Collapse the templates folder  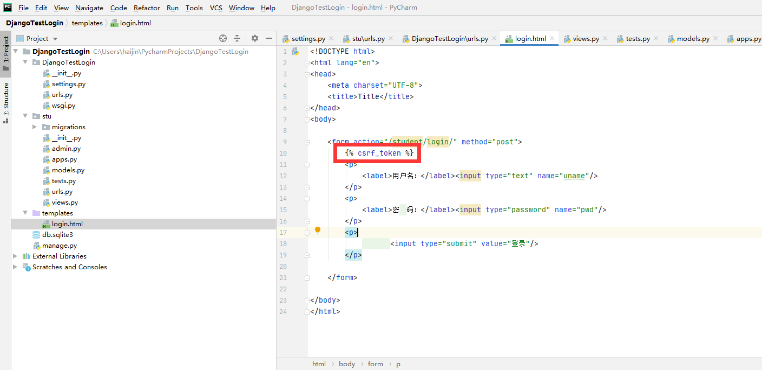click(25, 213)
